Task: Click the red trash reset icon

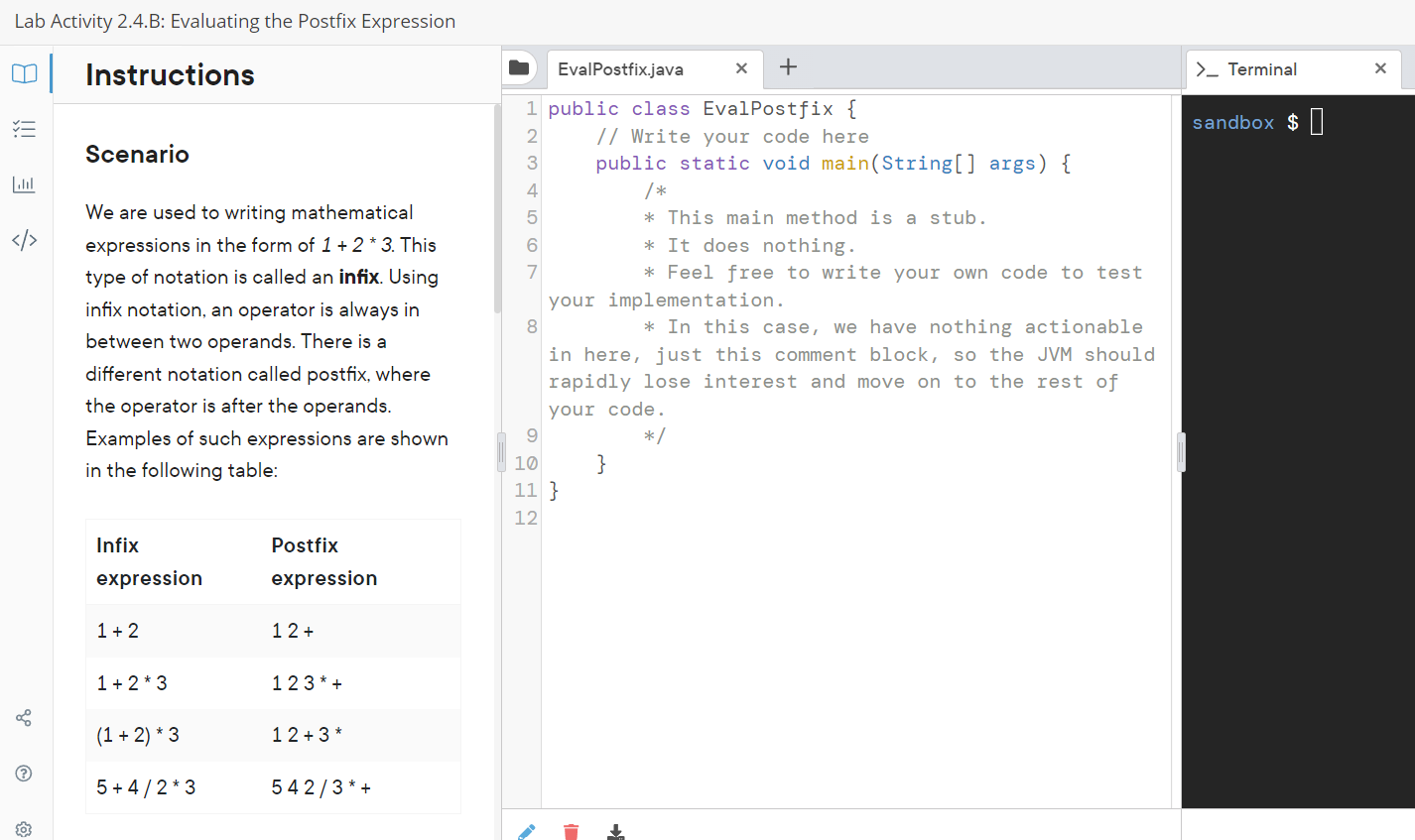Action: tap(571, 832)
